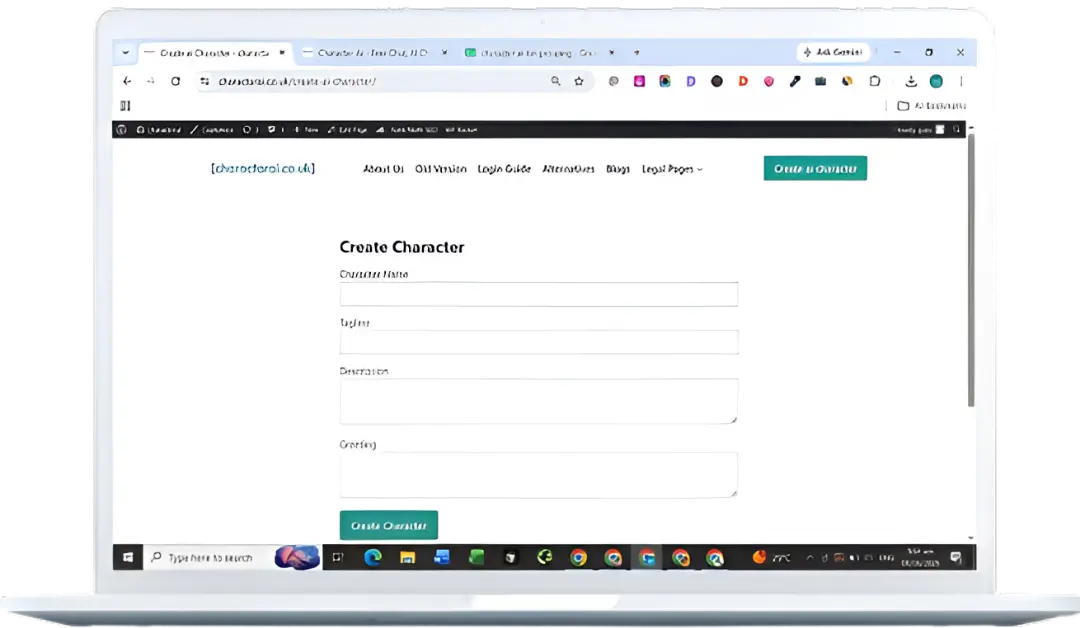Viewport: 1080px width, 628px height.
Task: Open Task View on the taskbar
Action: pos(338,558)
